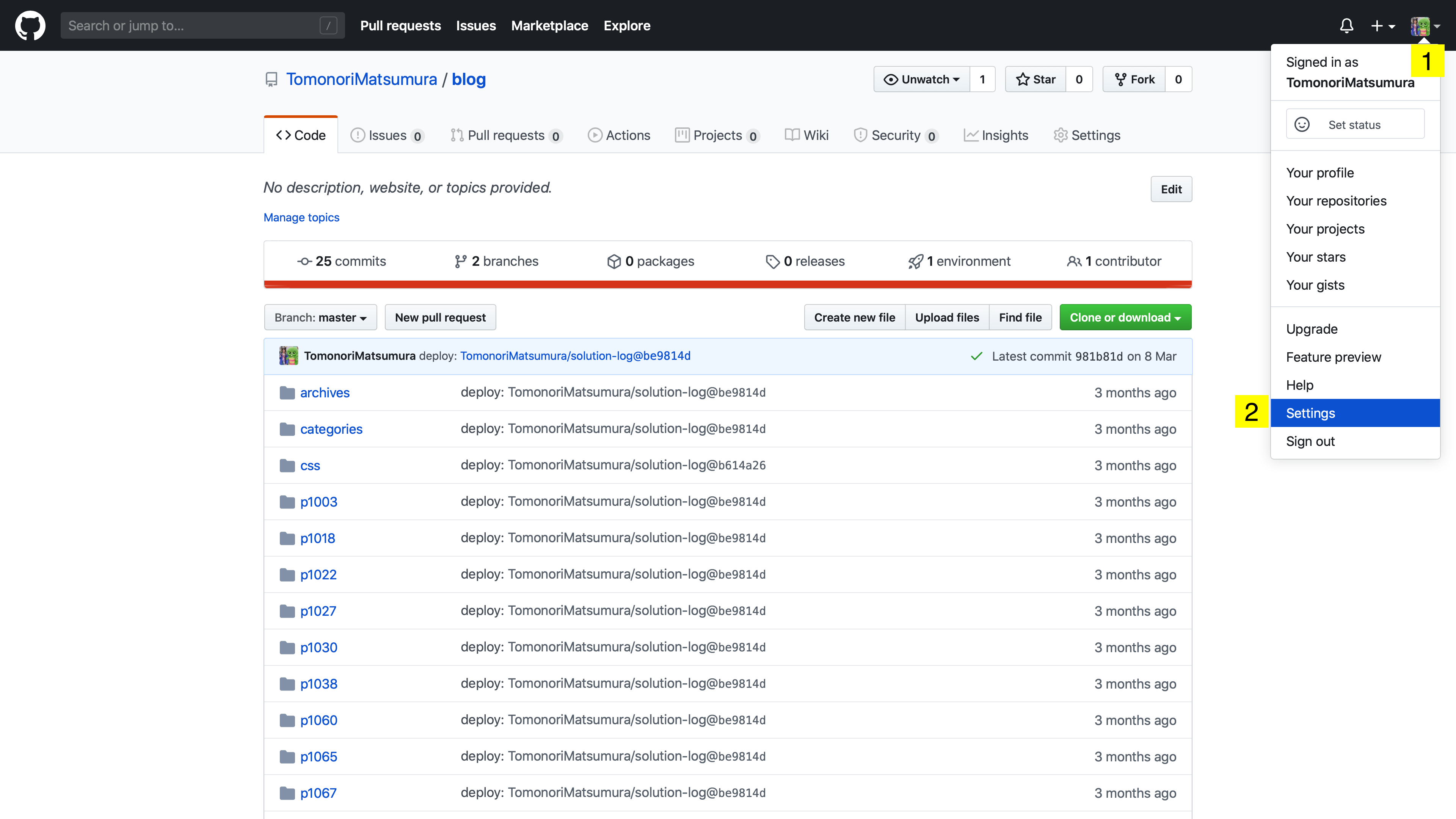Click the package icon by 0 packages
Image resolution: width=1456 pixels, height=819 pixels.
pos(614,261)
